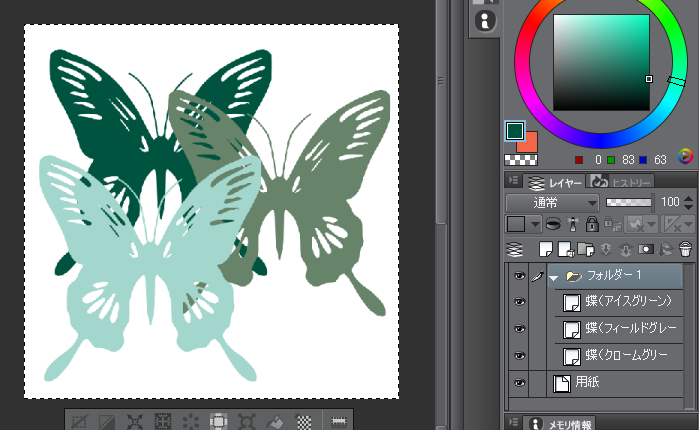This screenshot has height=430, width=699.
Task: Click the canvas vertical scrollbar
Action: pyautogui.click(x=441, y=111)
